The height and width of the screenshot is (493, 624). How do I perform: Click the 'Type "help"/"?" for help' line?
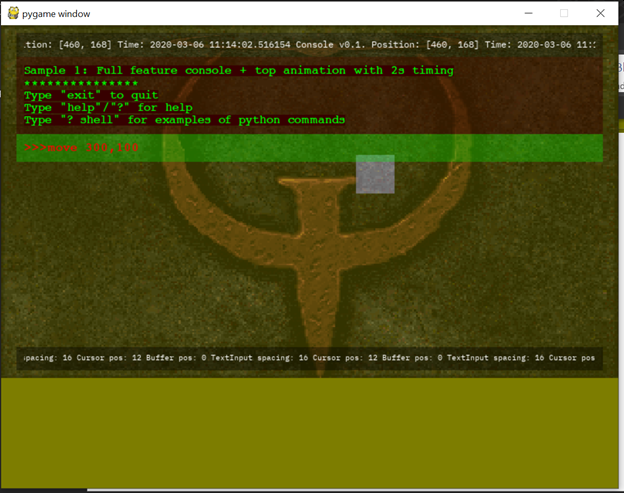pyautogui.click(x=108, y=107)
